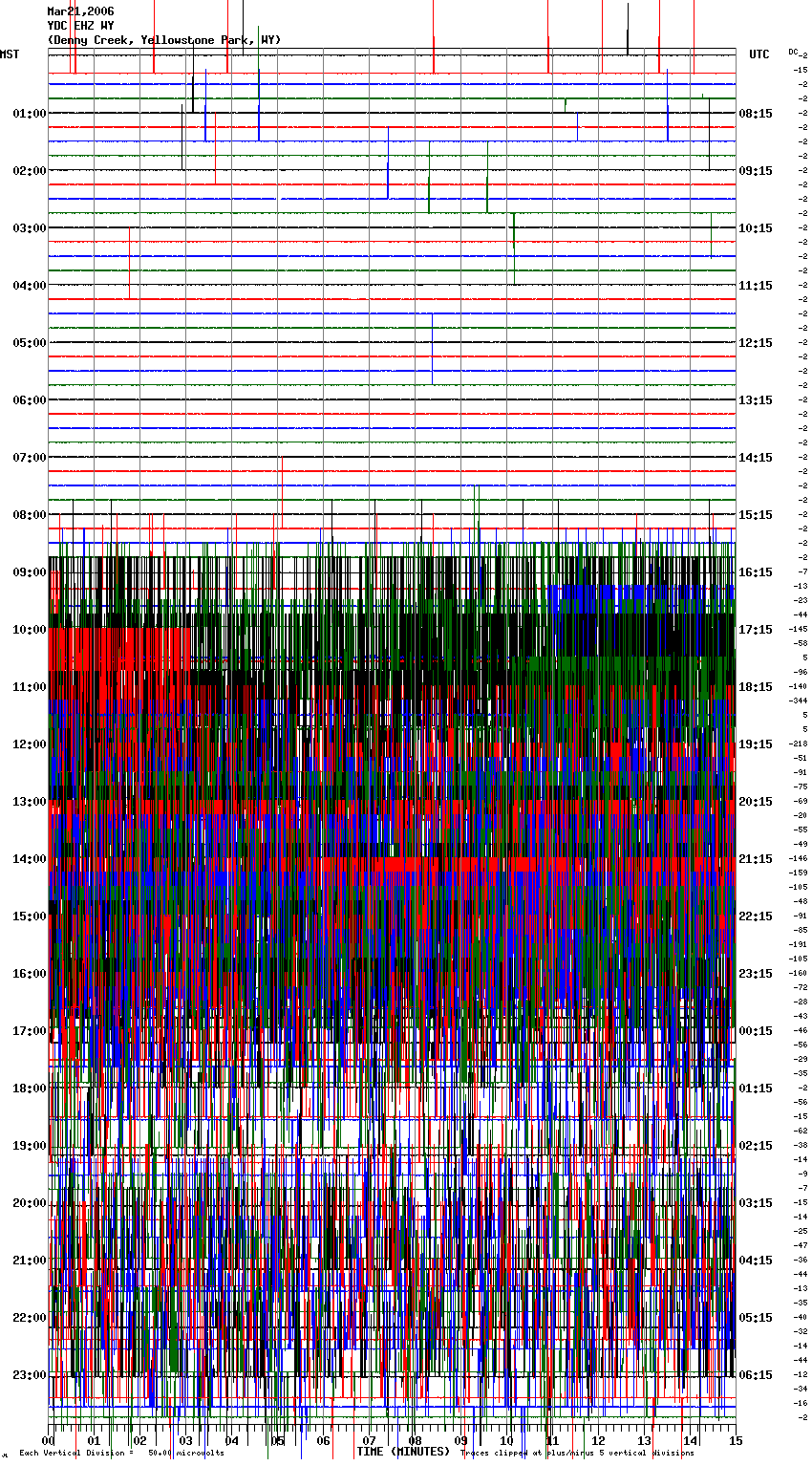Click the 13:15 UTC time label
Screen dimensions: 812x1466
point(756,400)
